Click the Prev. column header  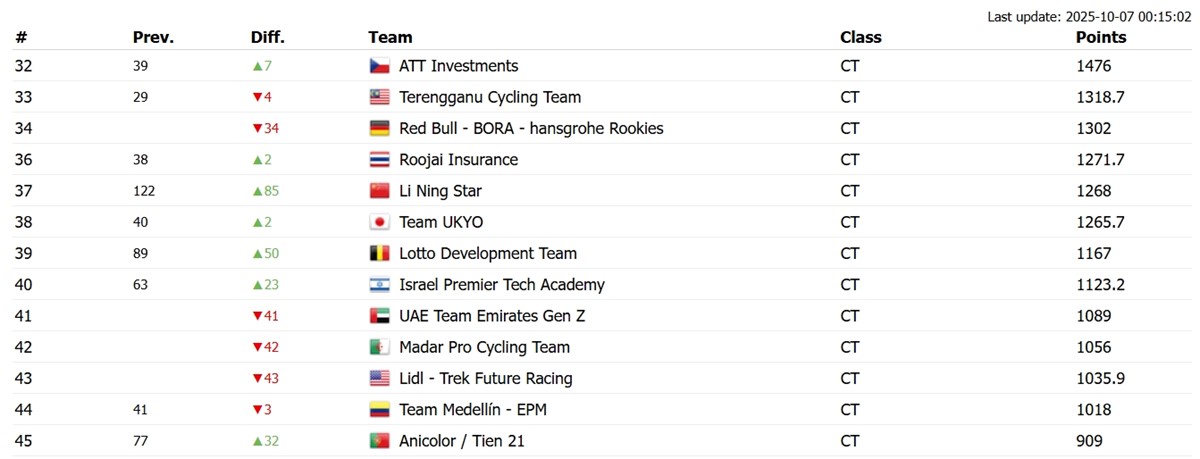pos(153,37)
